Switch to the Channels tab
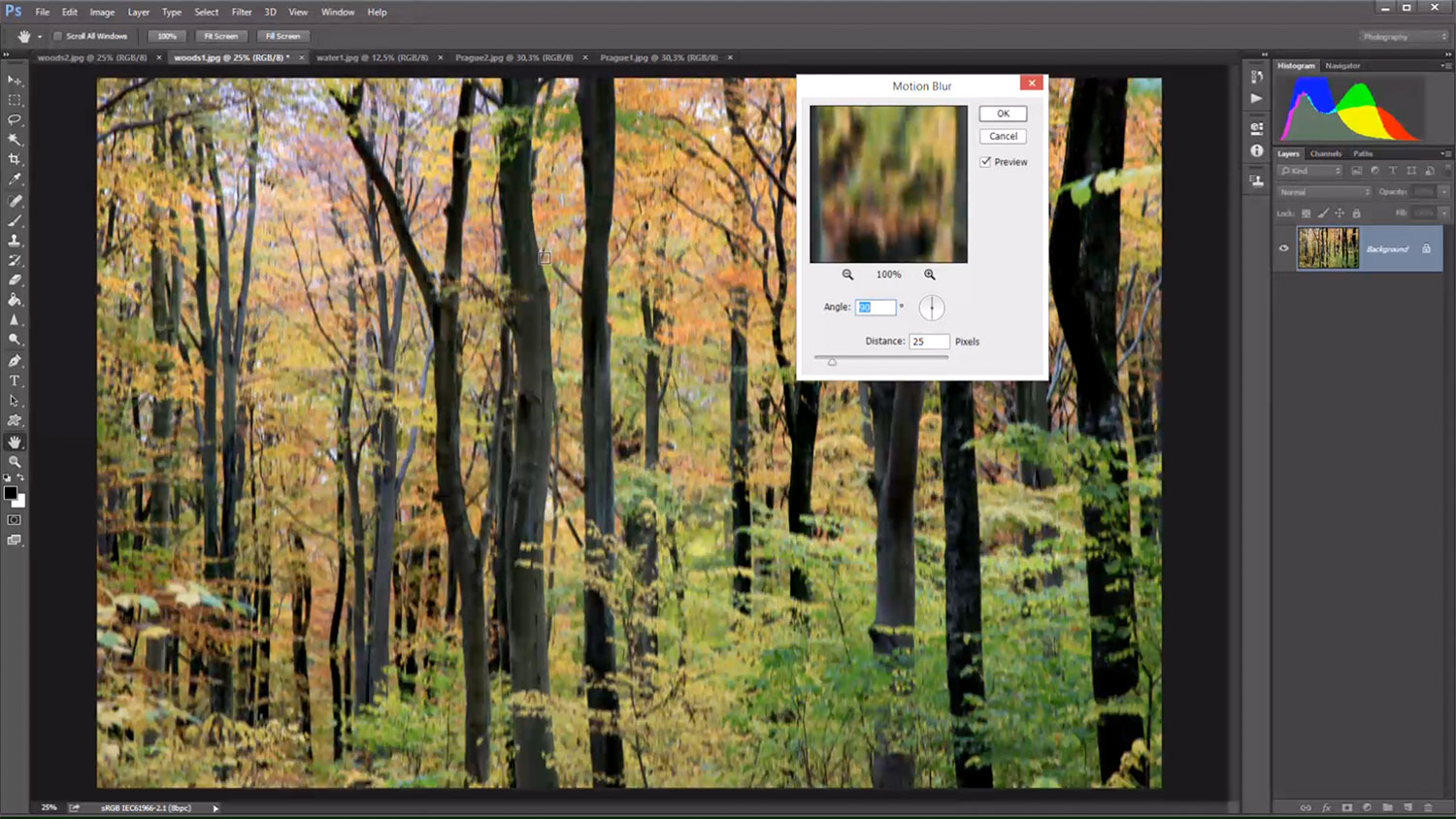1456x819 pixels. [1325, 153]
